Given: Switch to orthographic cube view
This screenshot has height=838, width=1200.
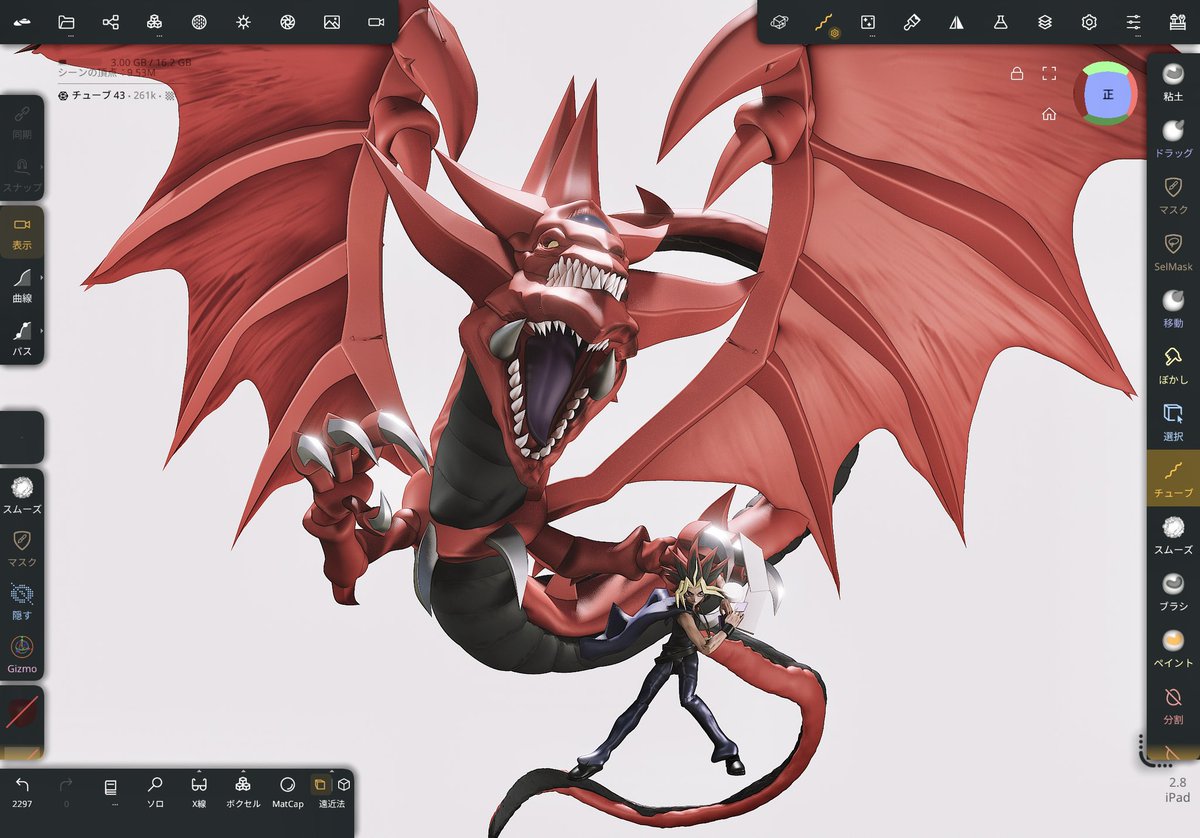Looking at the screenshot, I should coord(343,784).
